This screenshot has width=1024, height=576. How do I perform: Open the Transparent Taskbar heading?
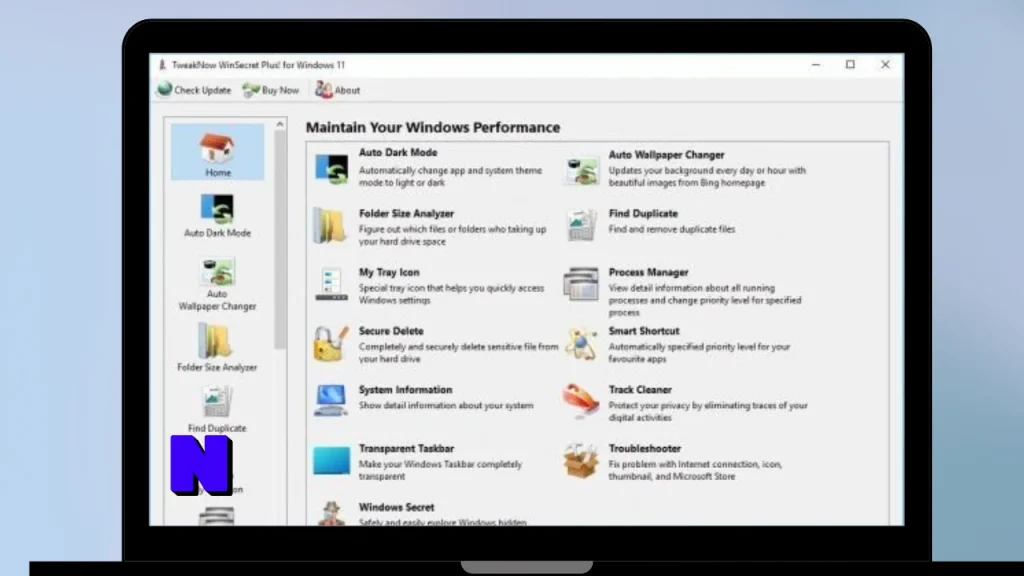(406, 449)
